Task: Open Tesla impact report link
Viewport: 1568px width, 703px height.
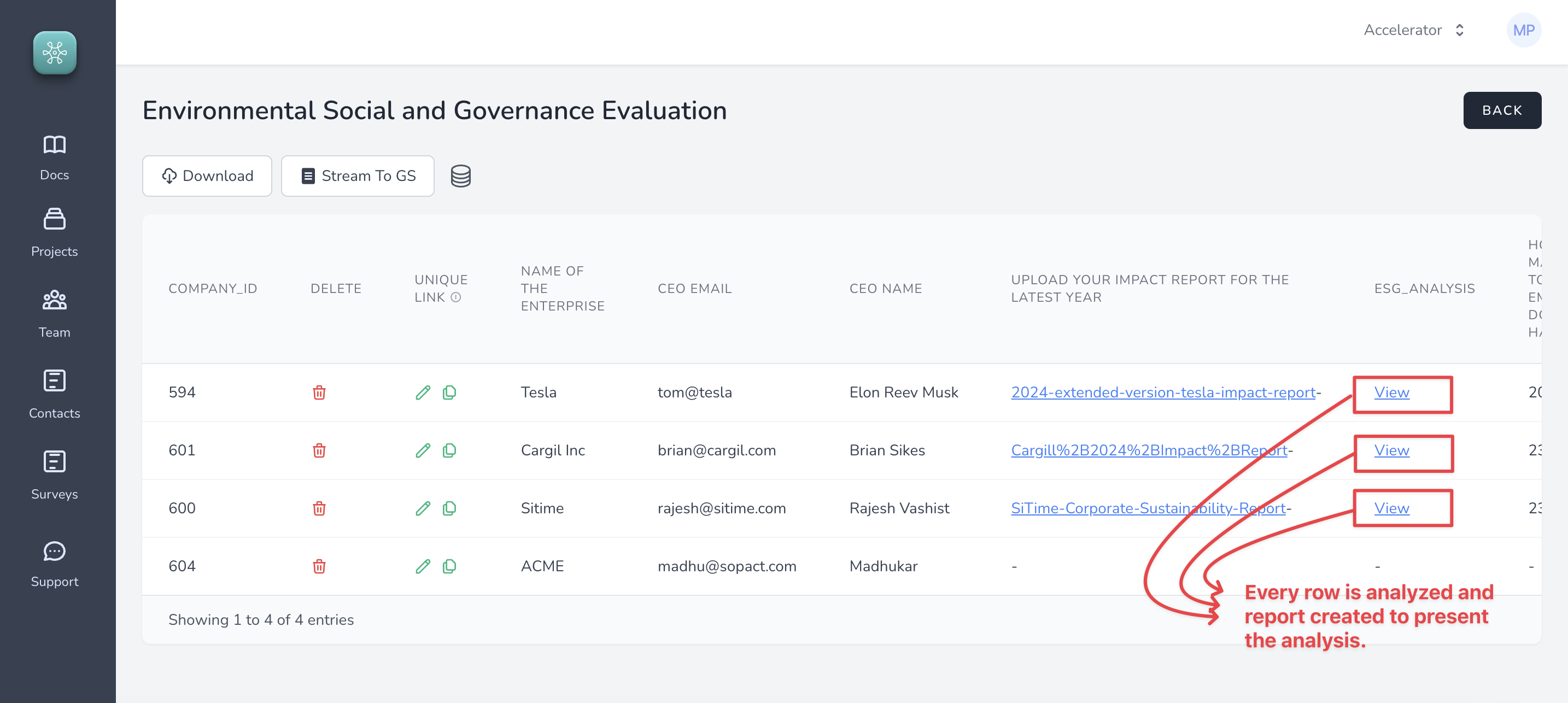Action: 1163,392
